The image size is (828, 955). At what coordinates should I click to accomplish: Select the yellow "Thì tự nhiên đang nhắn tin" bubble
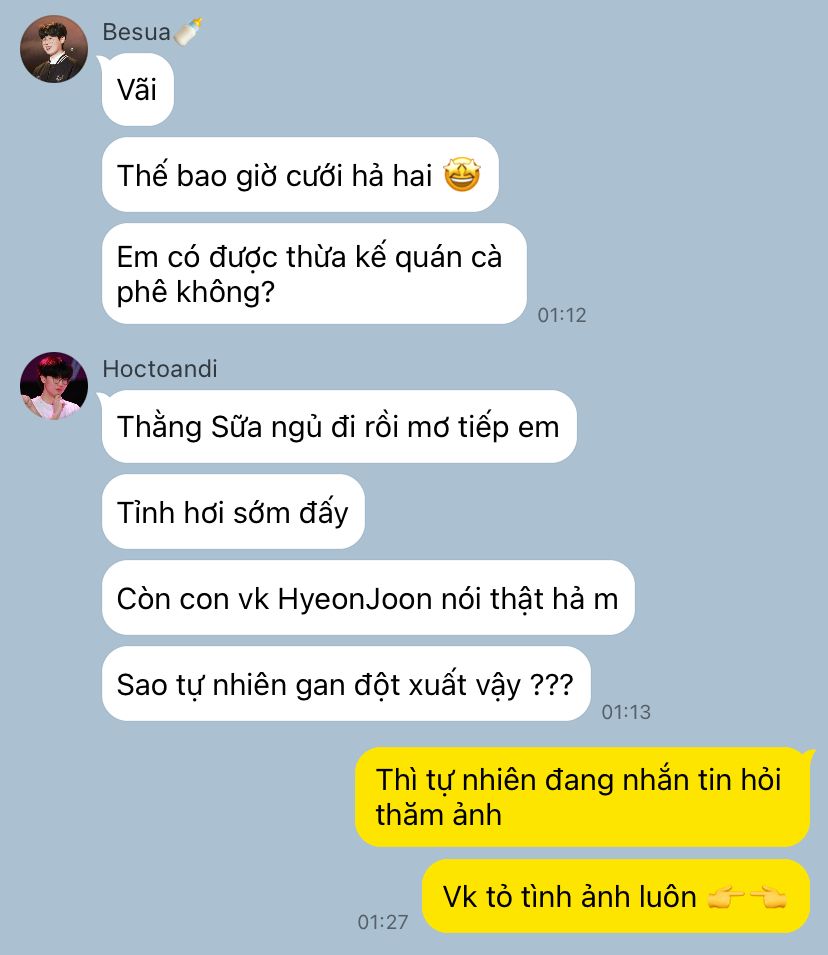[x=583, y=797]
